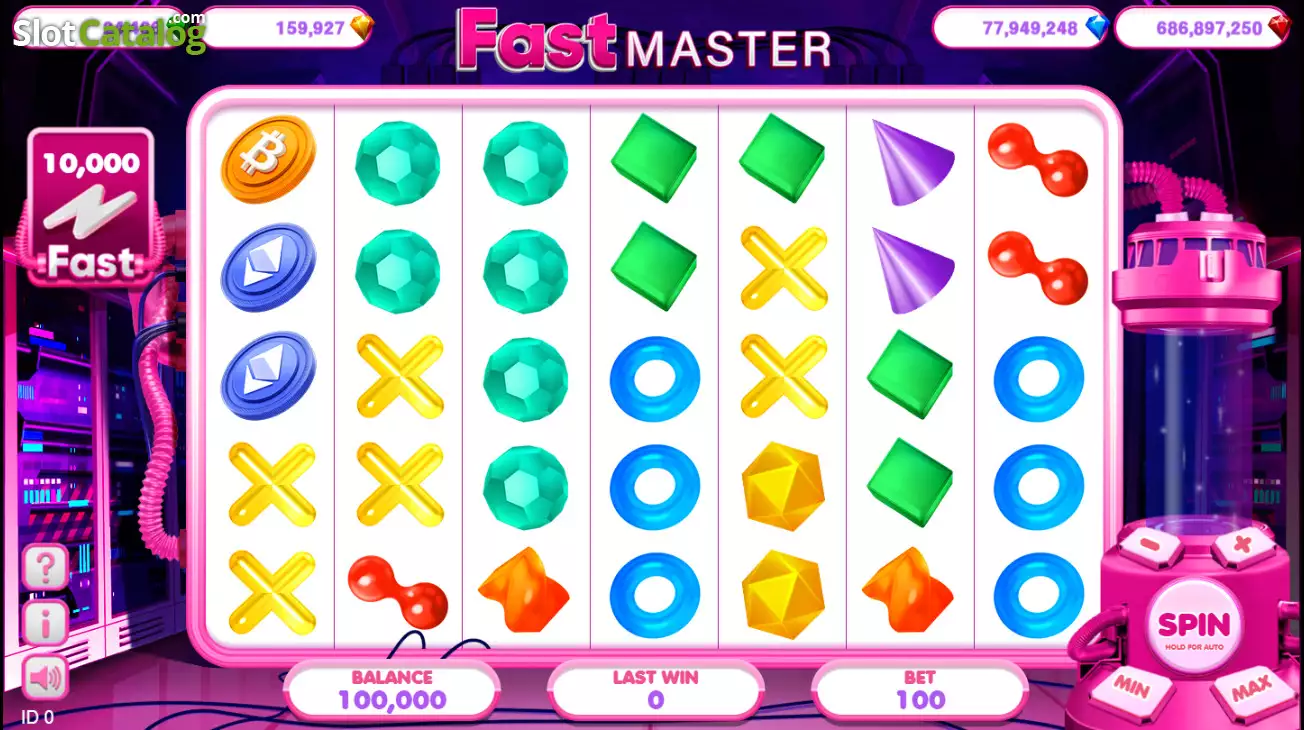1304x730 pixels.
Task: Open help via the question mark icon
Action: tap(45, 568)
